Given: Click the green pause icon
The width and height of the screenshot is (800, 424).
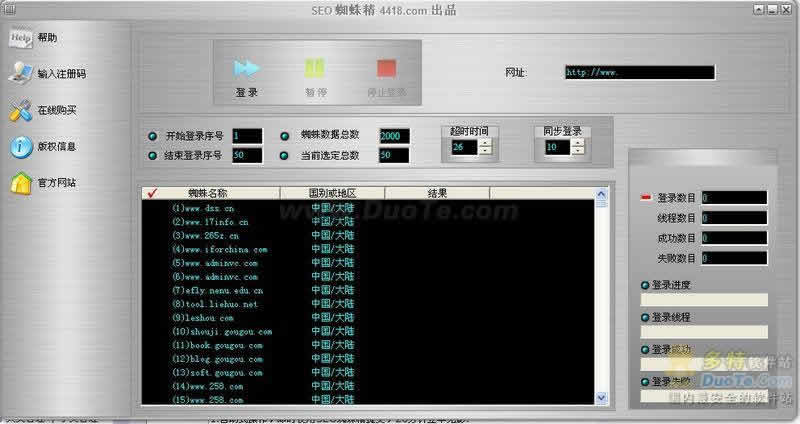Looking at the screenshot, I should [x=315, y=68].
